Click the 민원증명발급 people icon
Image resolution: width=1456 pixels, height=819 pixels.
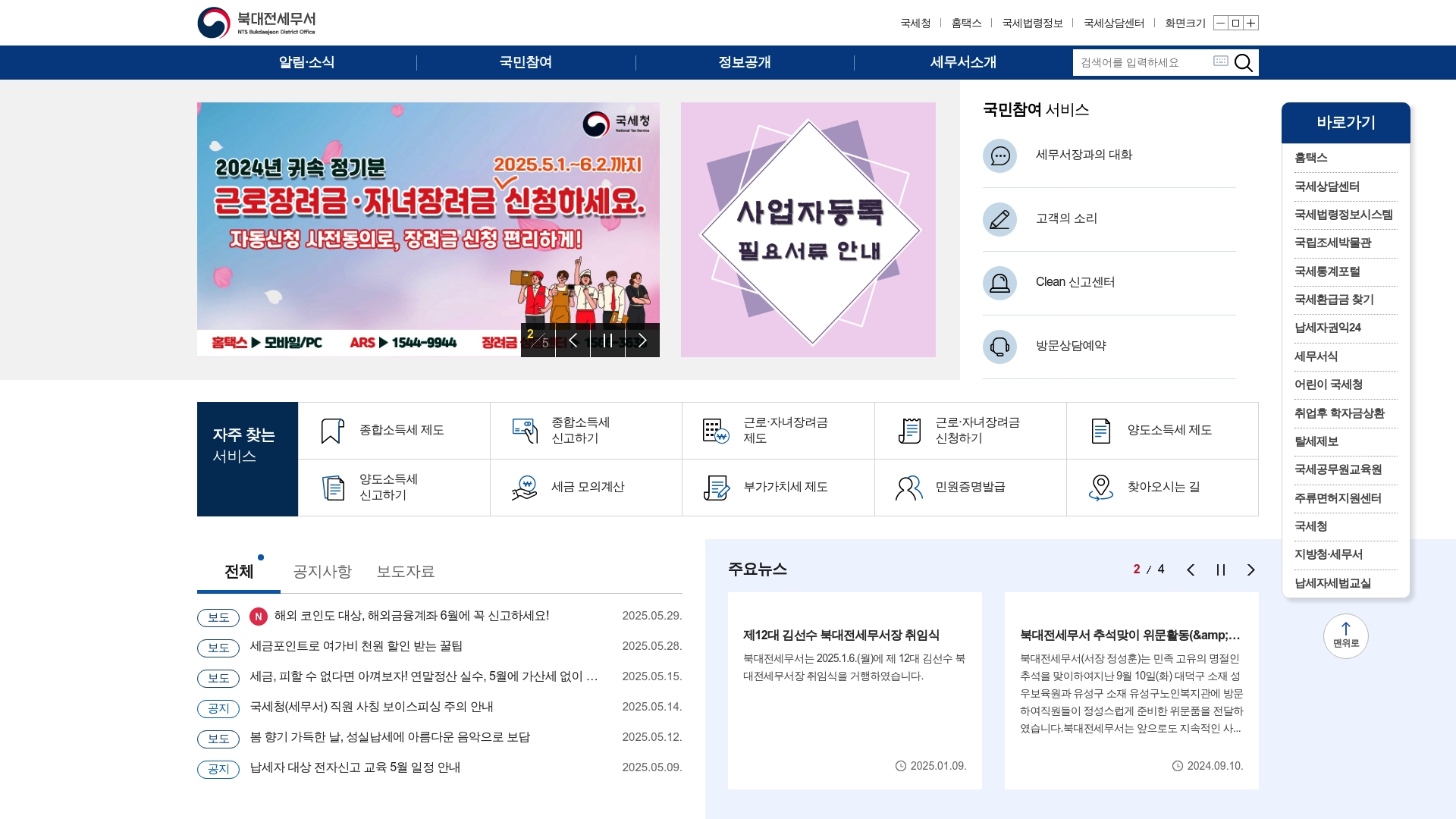click(908, 488)
